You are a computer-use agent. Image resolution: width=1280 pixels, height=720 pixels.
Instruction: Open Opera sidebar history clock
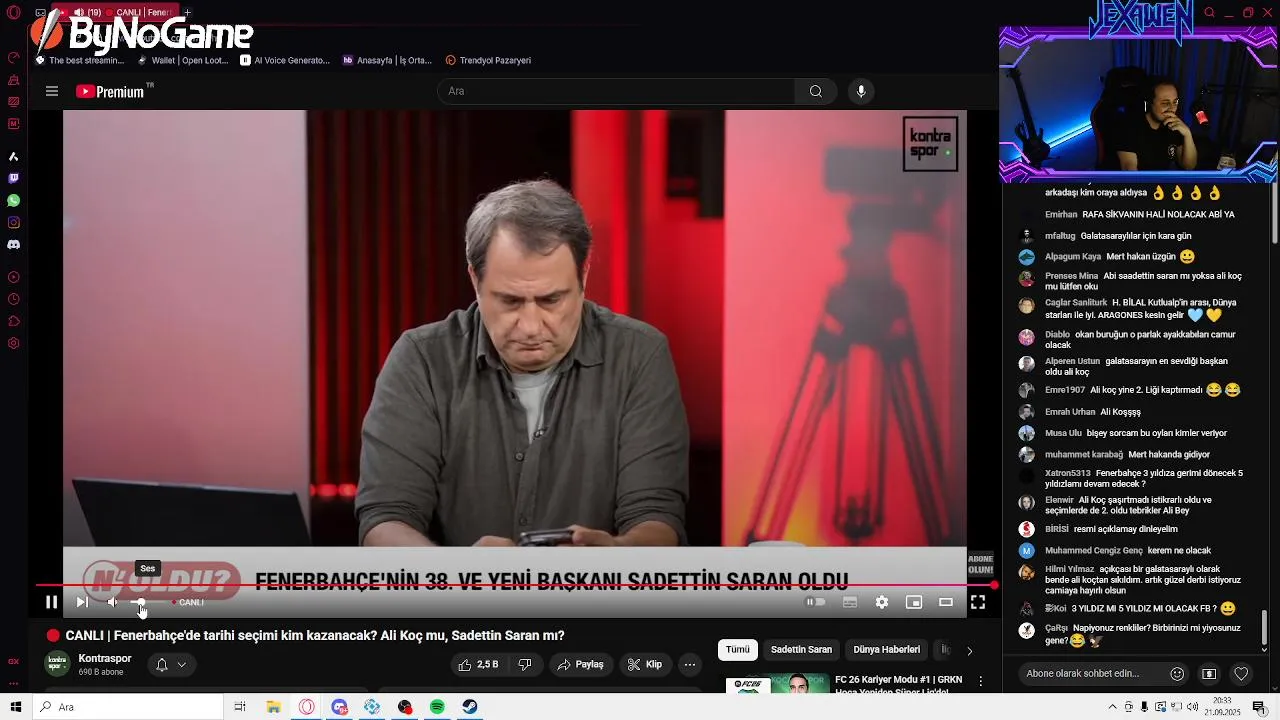14,299
